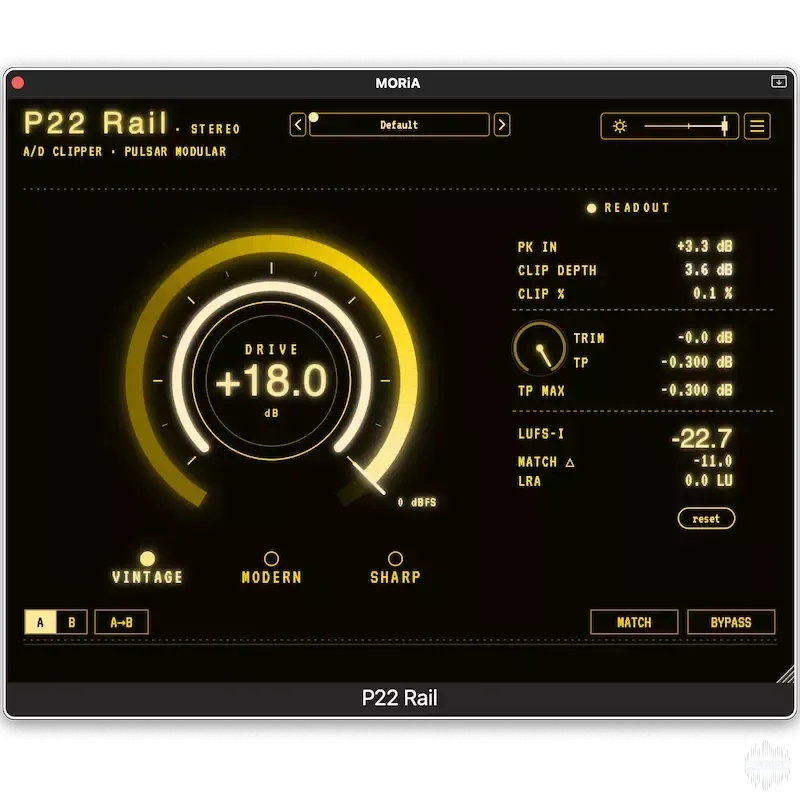Click the P22 Rail footer caption
Screen dimensions: 800x800
(x=399, y=698)
